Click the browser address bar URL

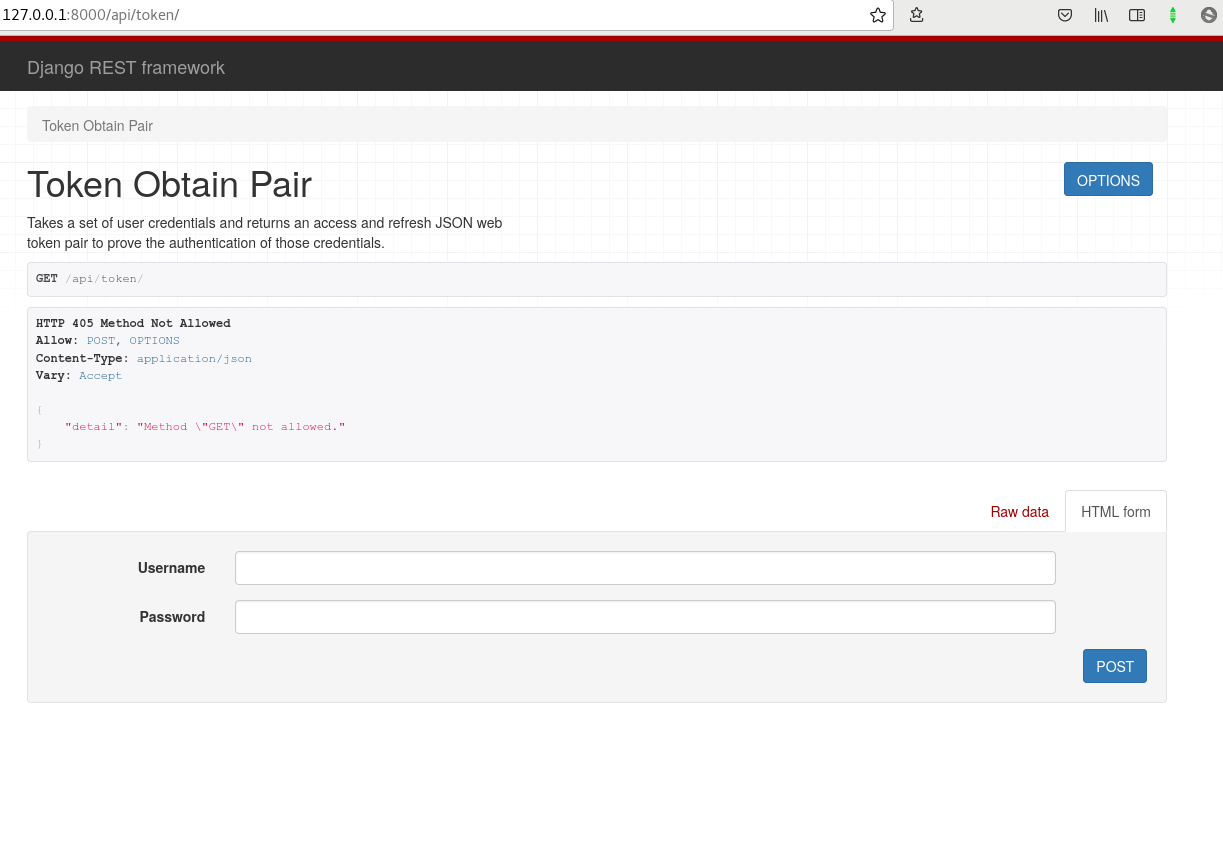[400, 15]
